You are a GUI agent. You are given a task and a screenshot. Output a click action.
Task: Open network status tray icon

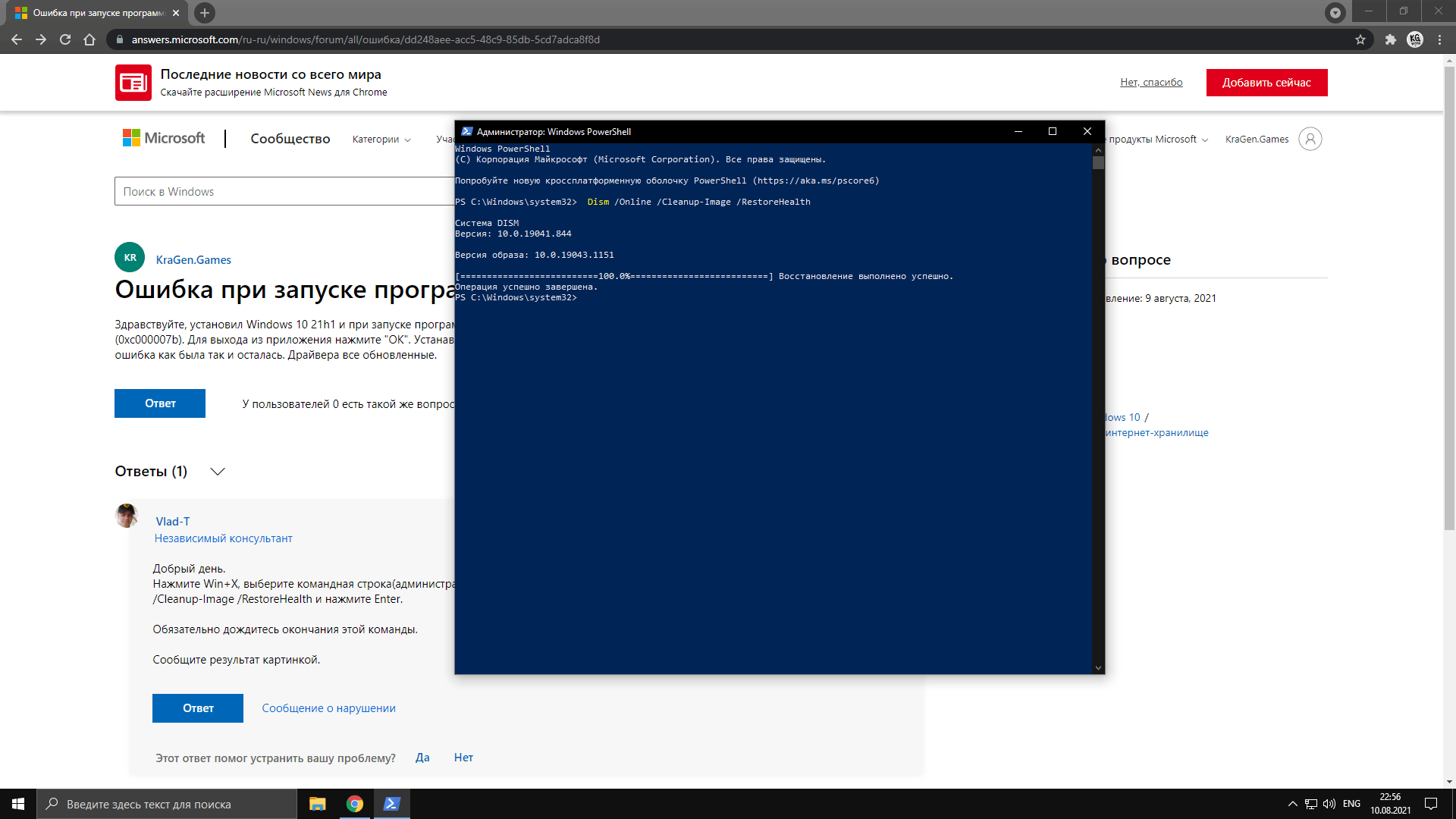1311,804
